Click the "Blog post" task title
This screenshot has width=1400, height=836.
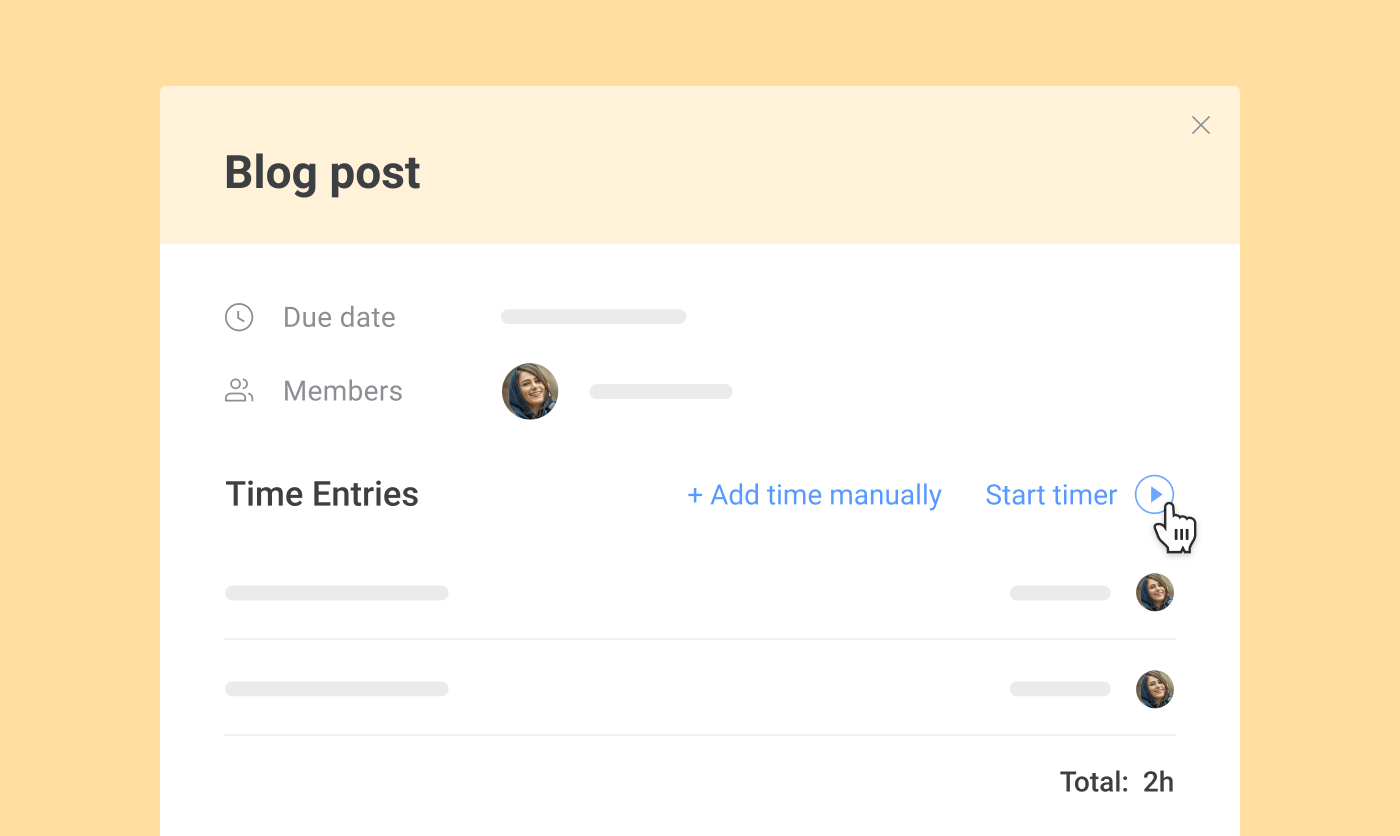coord(322,173)
